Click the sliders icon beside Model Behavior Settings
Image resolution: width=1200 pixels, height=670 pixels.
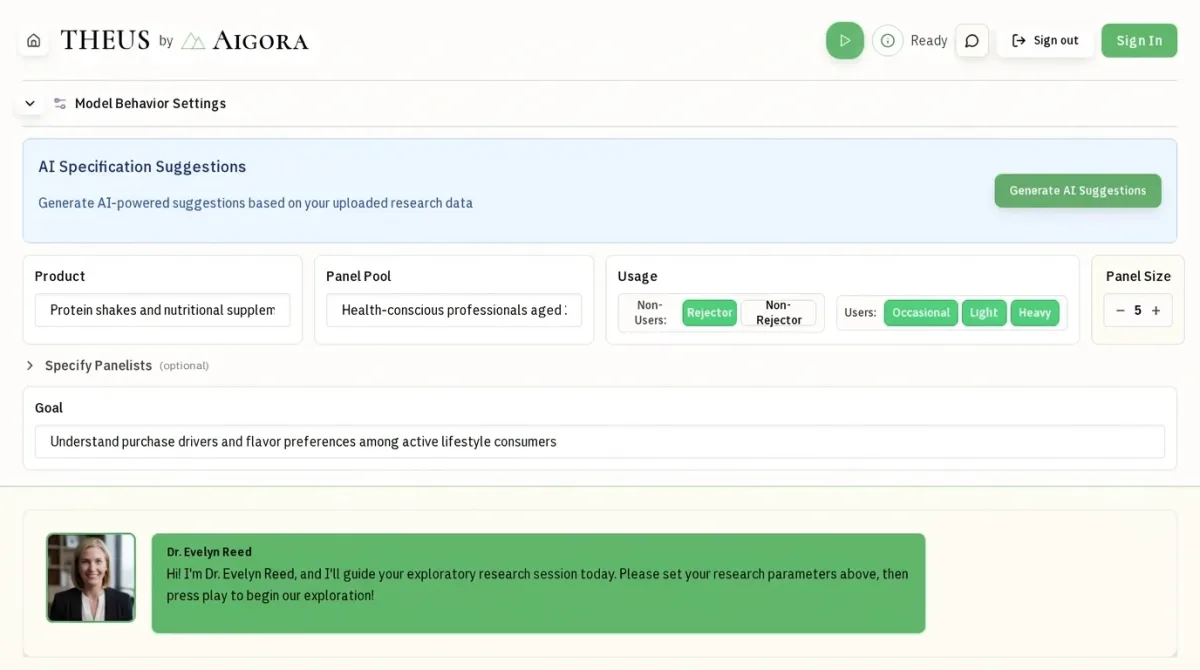click(x=60, y=102)
